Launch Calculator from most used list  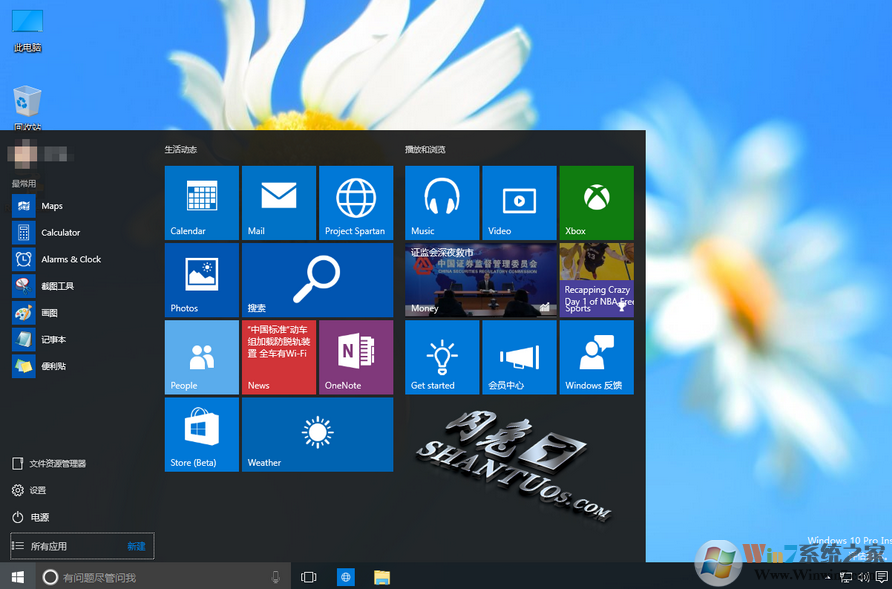point(60,233)
